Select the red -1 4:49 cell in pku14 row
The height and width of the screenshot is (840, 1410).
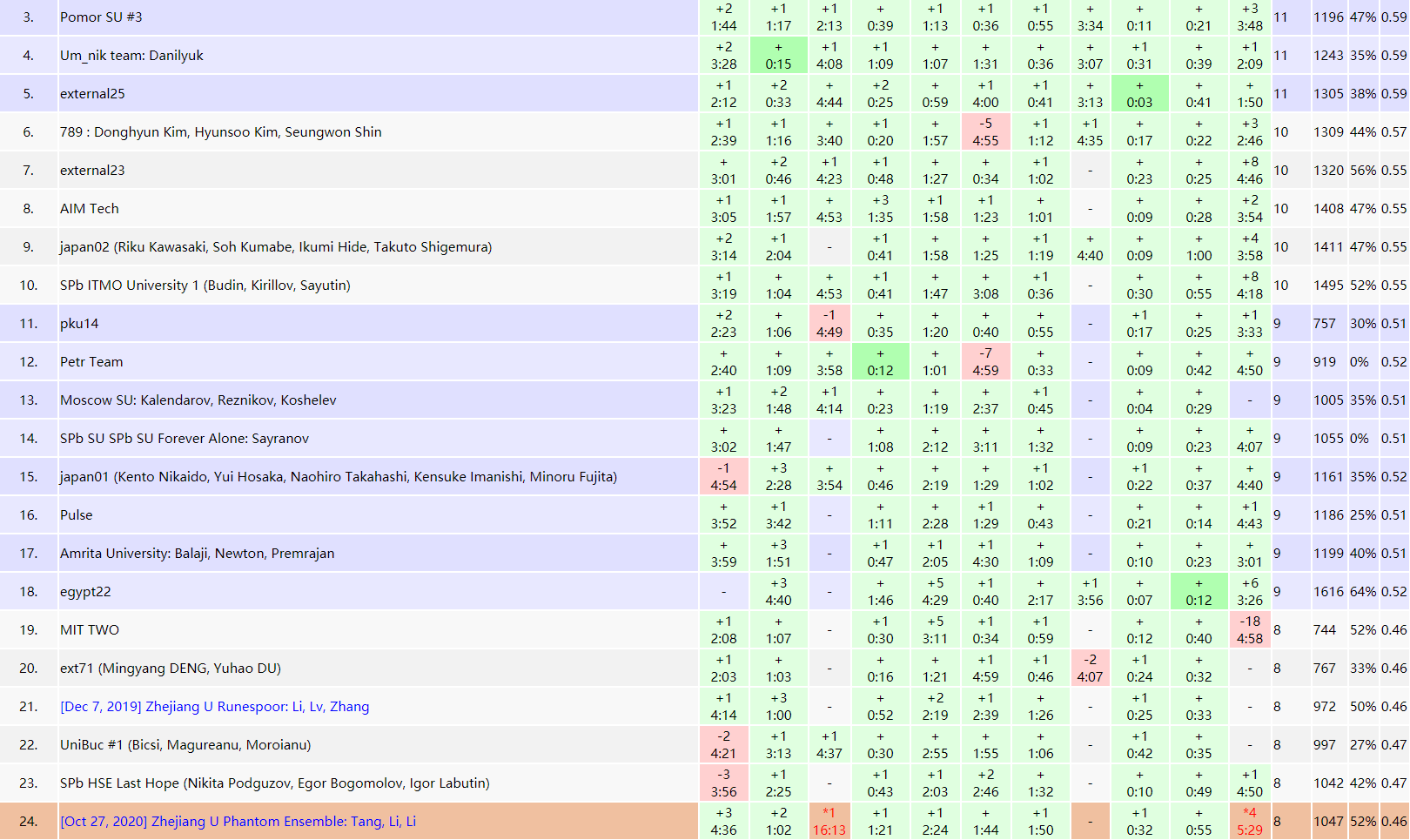(x=829, y=324)
